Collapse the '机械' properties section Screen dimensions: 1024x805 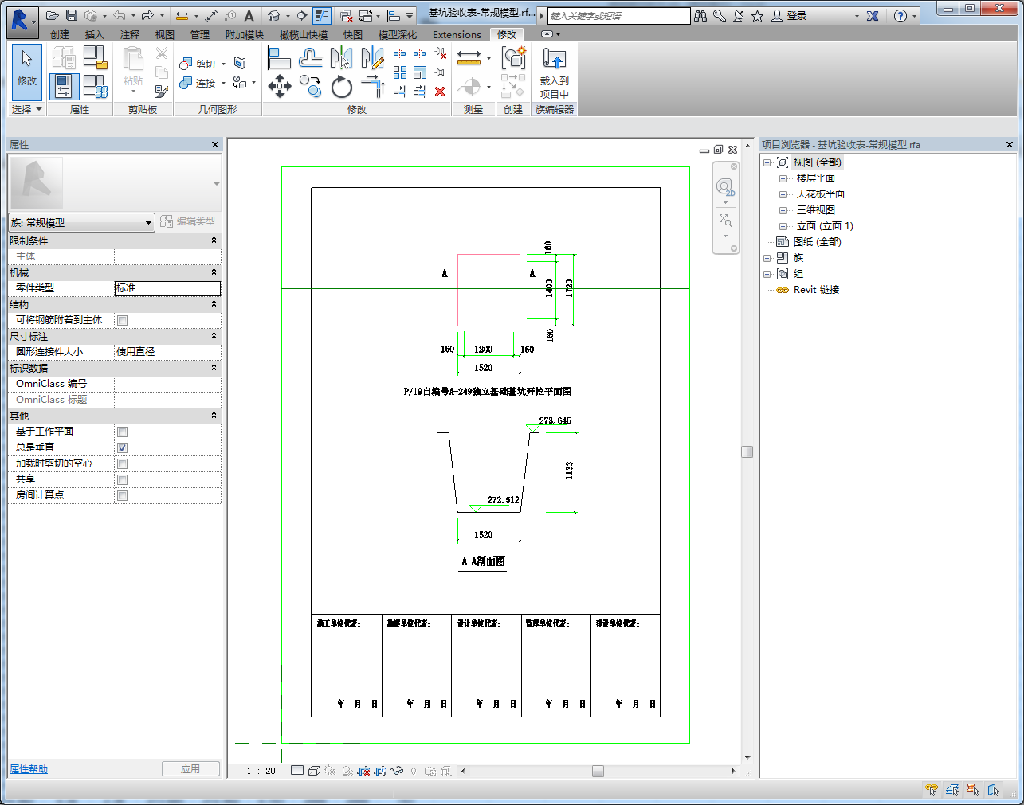pyautogui.click(x=214, y=272)
